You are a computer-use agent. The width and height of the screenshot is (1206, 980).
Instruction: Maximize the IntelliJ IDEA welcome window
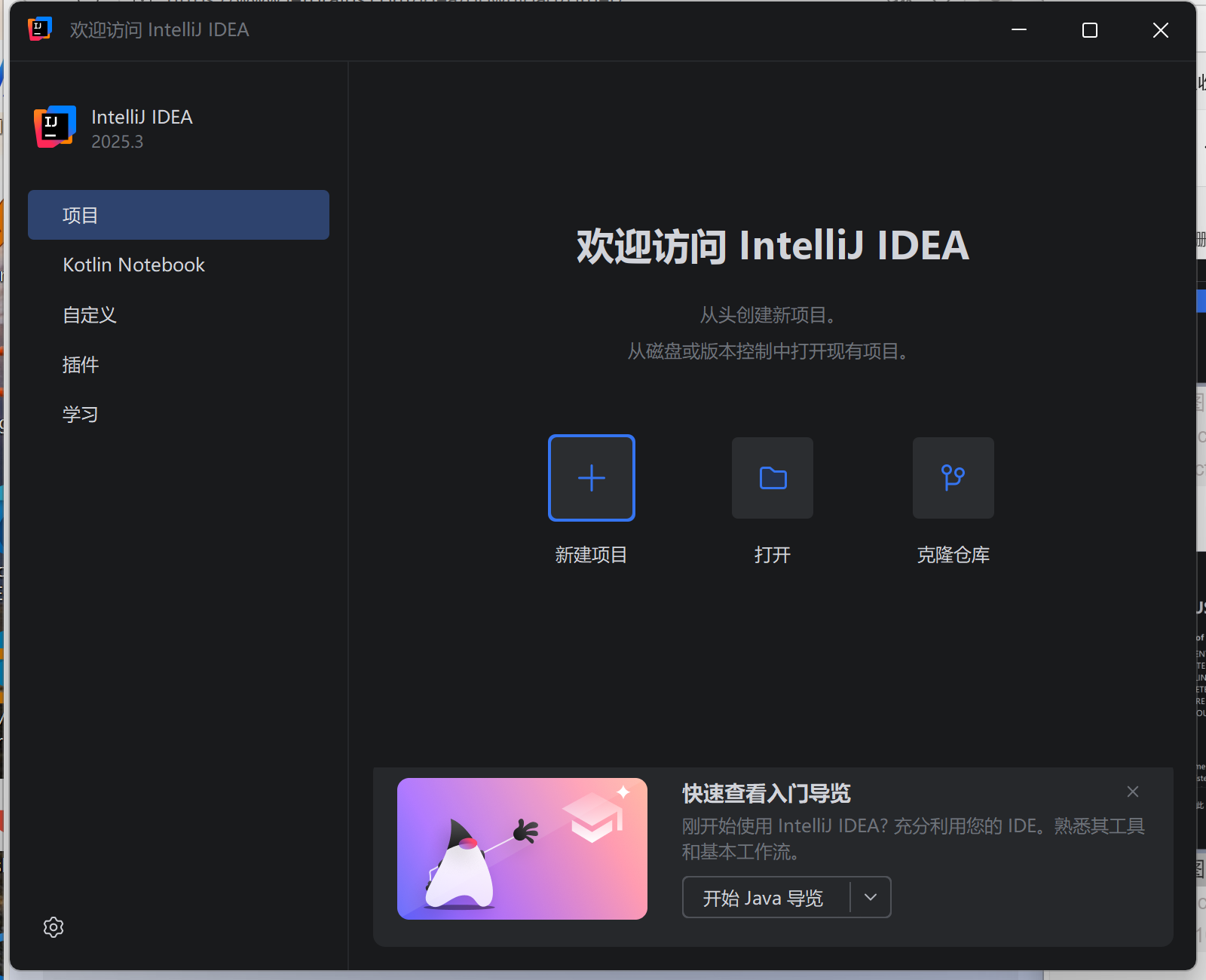[x=1090, y=30]
